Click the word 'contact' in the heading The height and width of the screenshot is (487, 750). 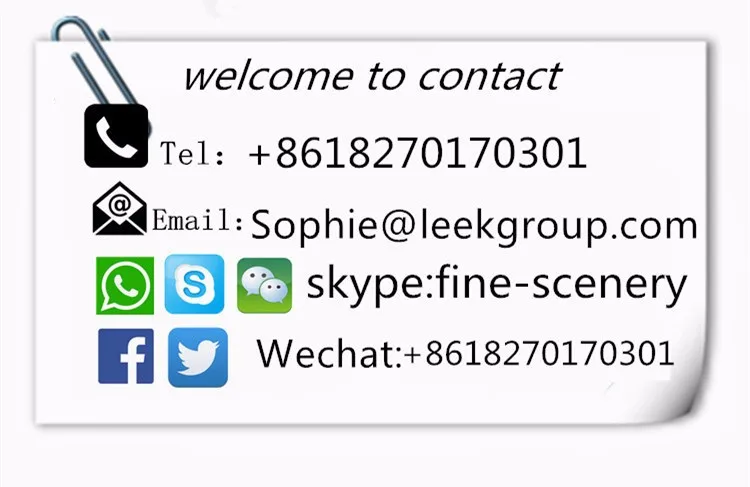(x=490, y=77)
